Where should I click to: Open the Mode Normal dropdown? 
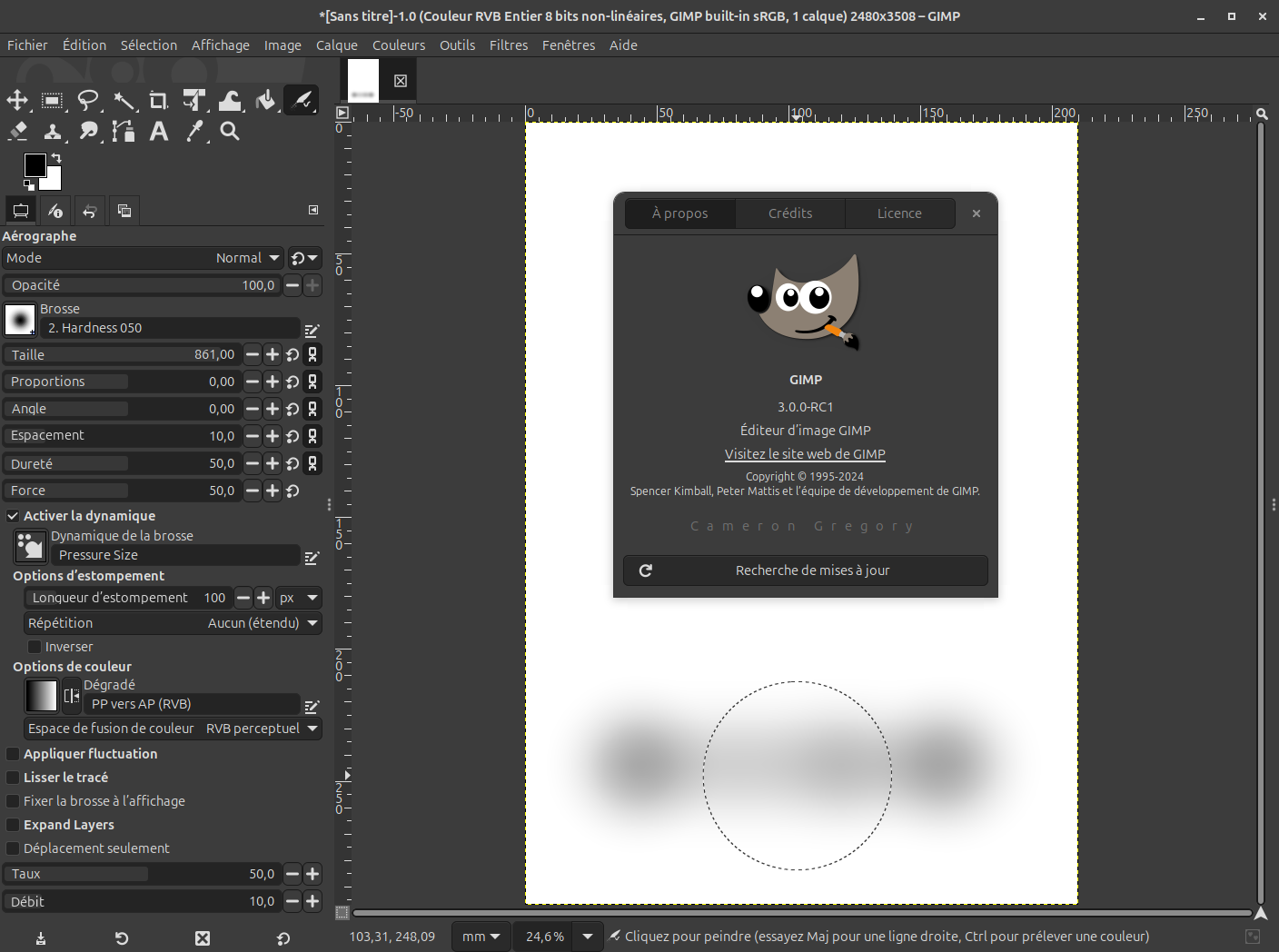tap(143, 258)
